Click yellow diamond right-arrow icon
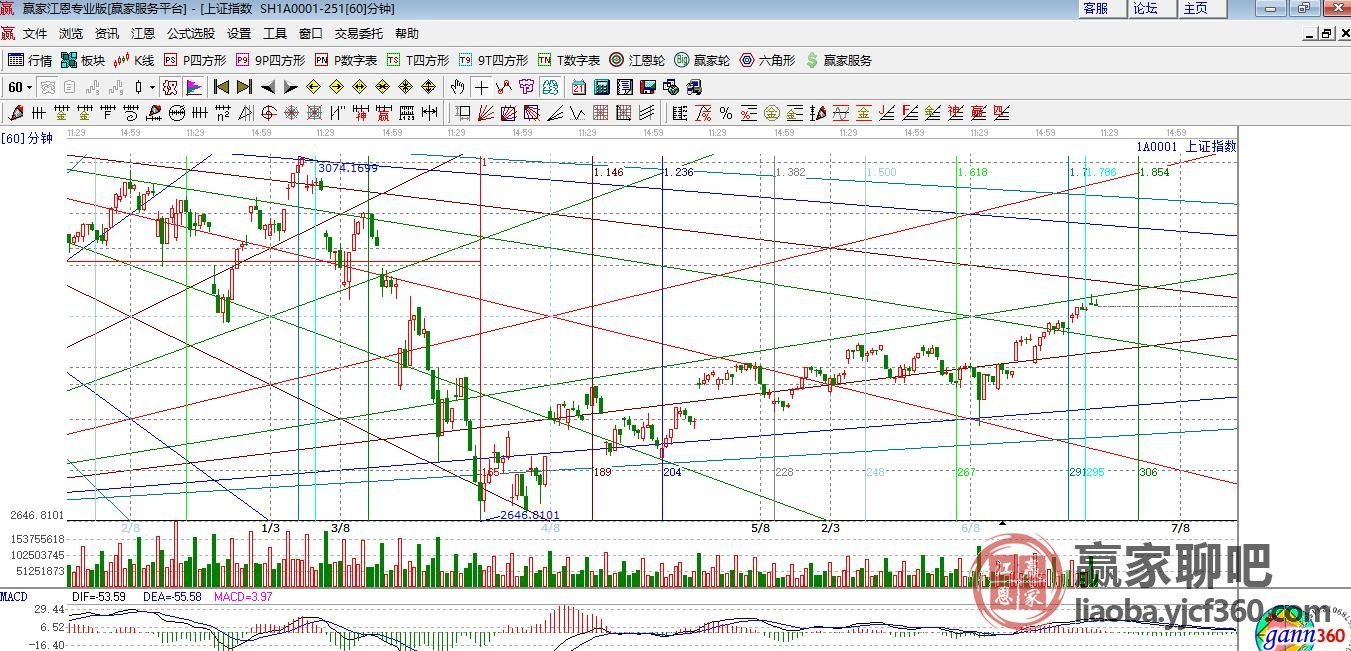Viewport: 1351px width, 651px height. click(336, 87)
